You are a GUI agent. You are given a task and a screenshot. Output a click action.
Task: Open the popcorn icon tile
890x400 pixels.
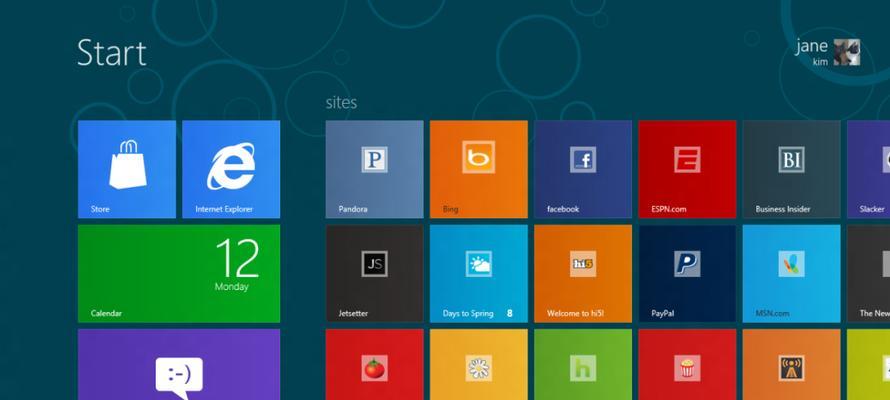point(687,364)
